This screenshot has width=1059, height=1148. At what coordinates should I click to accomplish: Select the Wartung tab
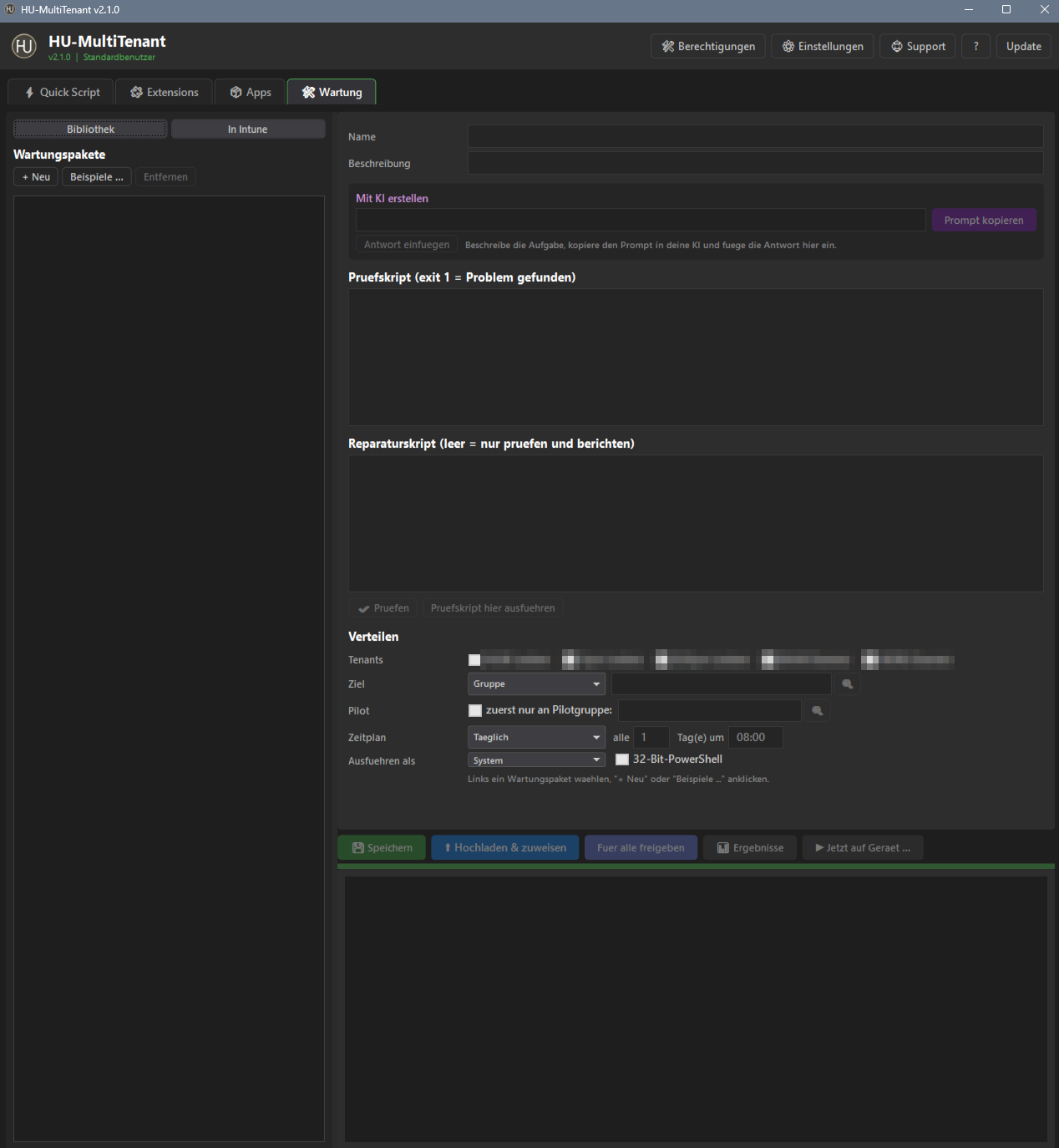pyautogui.click(x=332, y=92)
